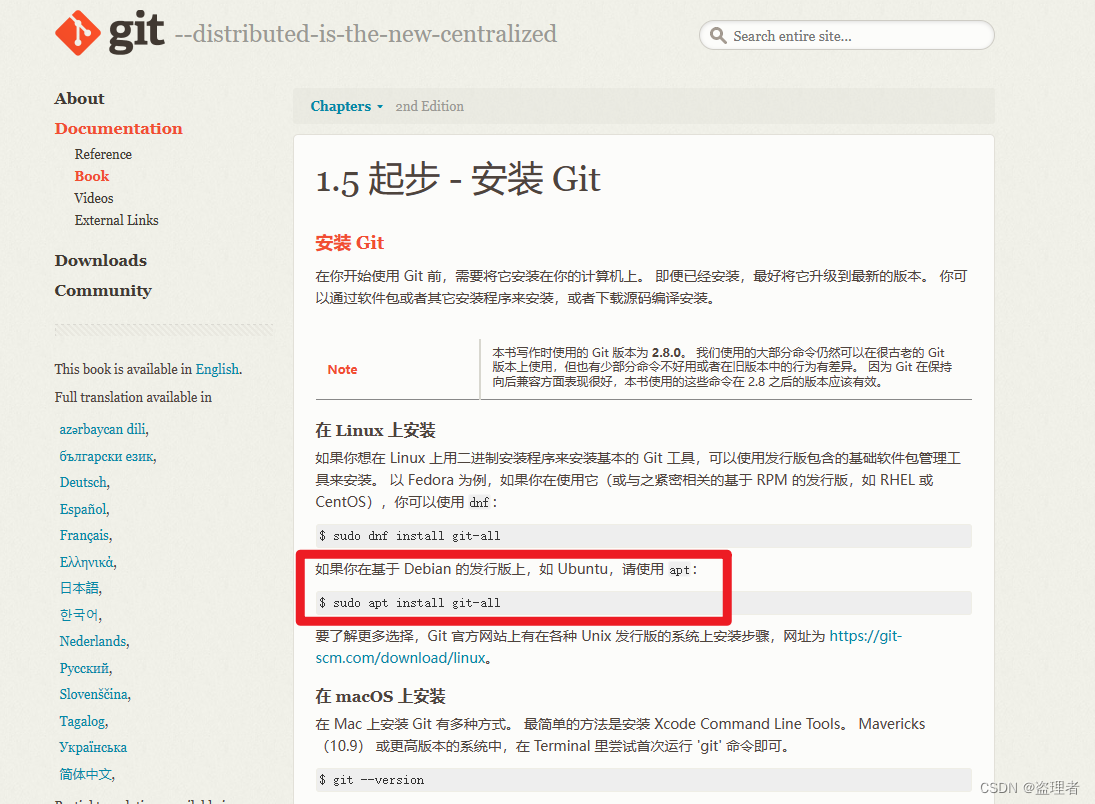Open the Documentation section
Image resolution: width=1095 pixels, height=804 pixels.
[119, 129]
